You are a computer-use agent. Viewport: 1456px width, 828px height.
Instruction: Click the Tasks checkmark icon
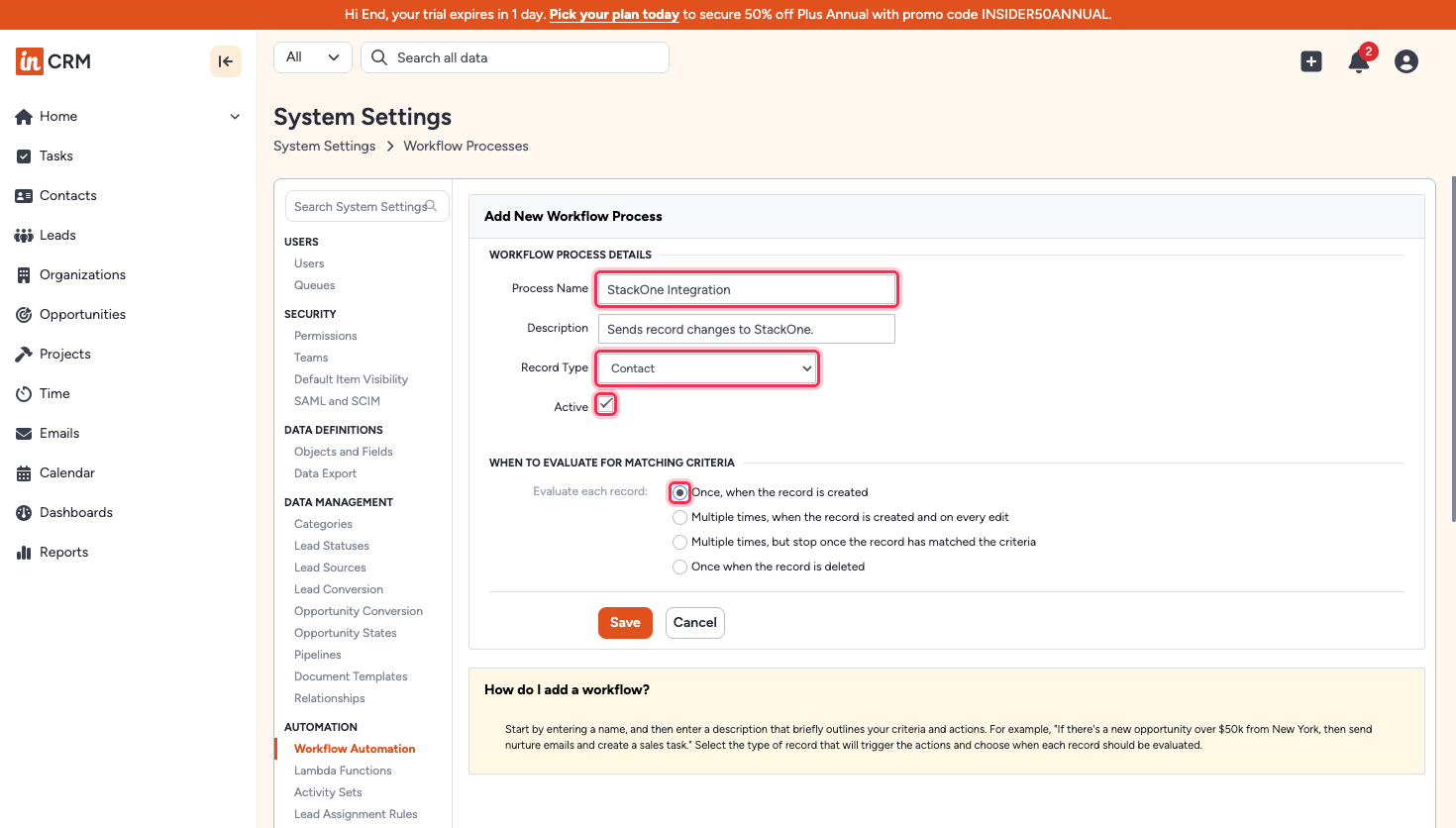tap(24, 156)
